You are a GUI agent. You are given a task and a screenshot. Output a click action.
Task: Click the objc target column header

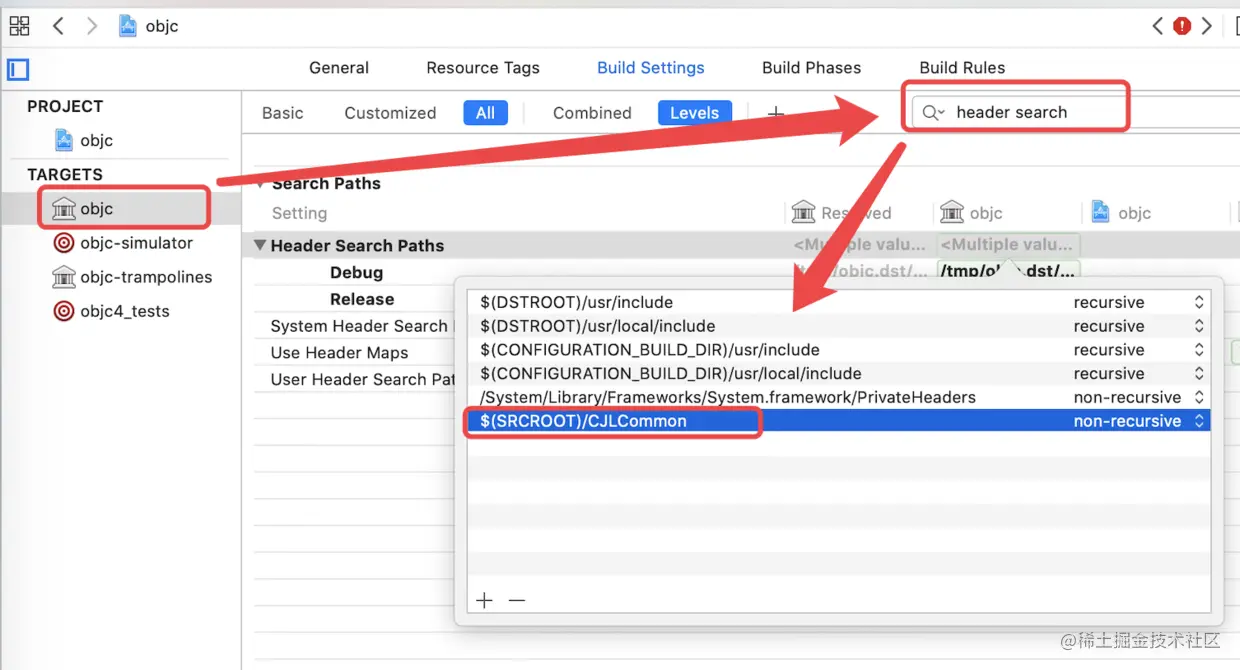[x=972, y=213]
